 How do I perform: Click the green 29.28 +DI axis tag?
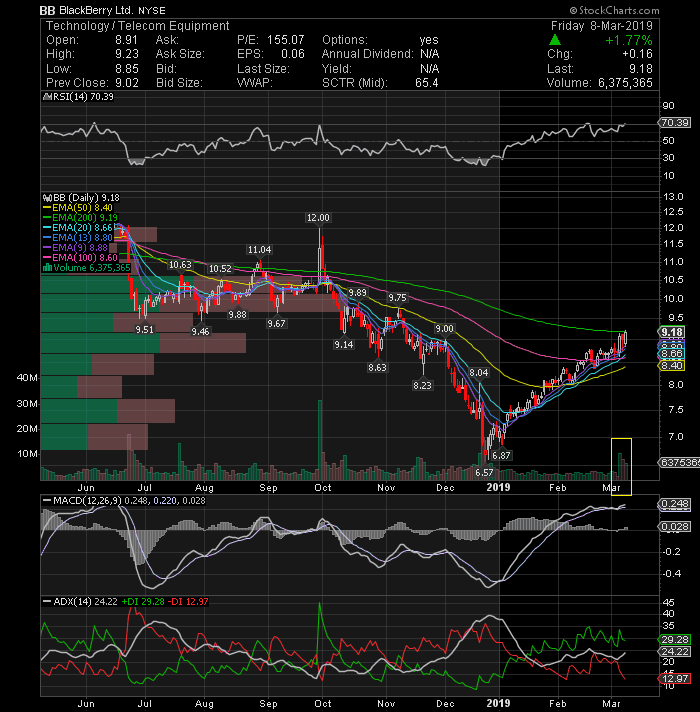(x=675, y=639)
